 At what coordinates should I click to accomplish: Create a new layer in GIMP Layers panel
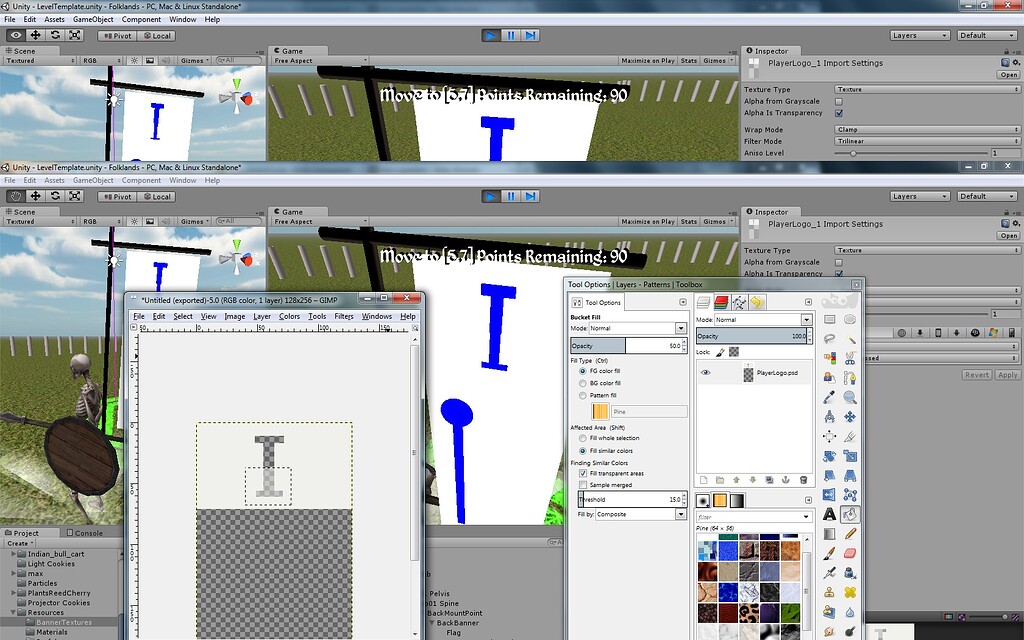point(703,480)
